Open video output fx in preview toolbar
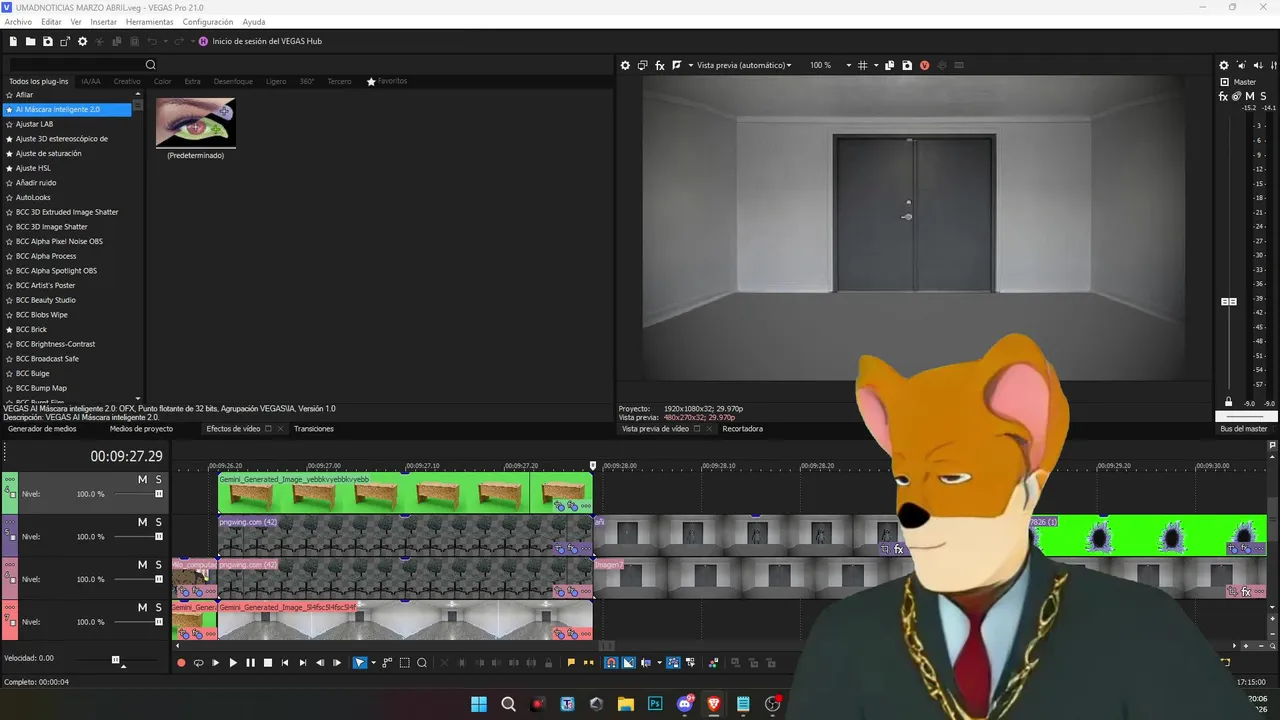Image resolution: width=1280 pixels, height=720 pixels. tap(660, 65)
